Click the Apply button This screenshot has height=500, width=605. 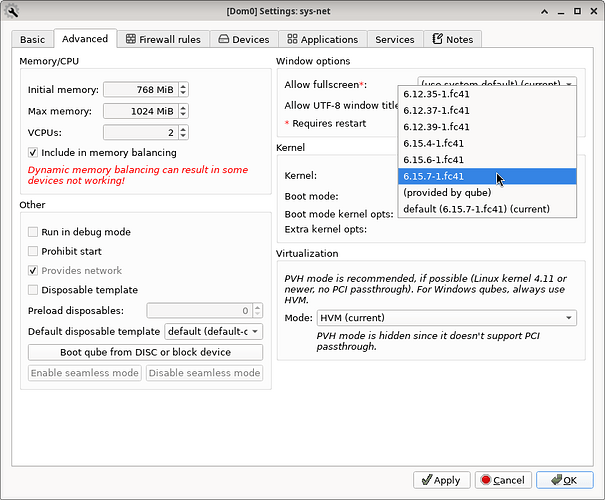(x=441, y=480)
